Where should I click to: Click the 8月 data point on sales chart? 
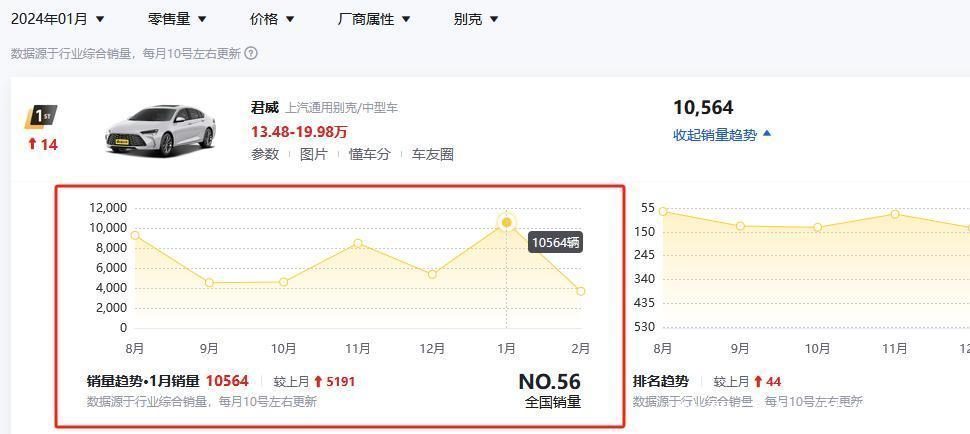[x=135, y=235]
